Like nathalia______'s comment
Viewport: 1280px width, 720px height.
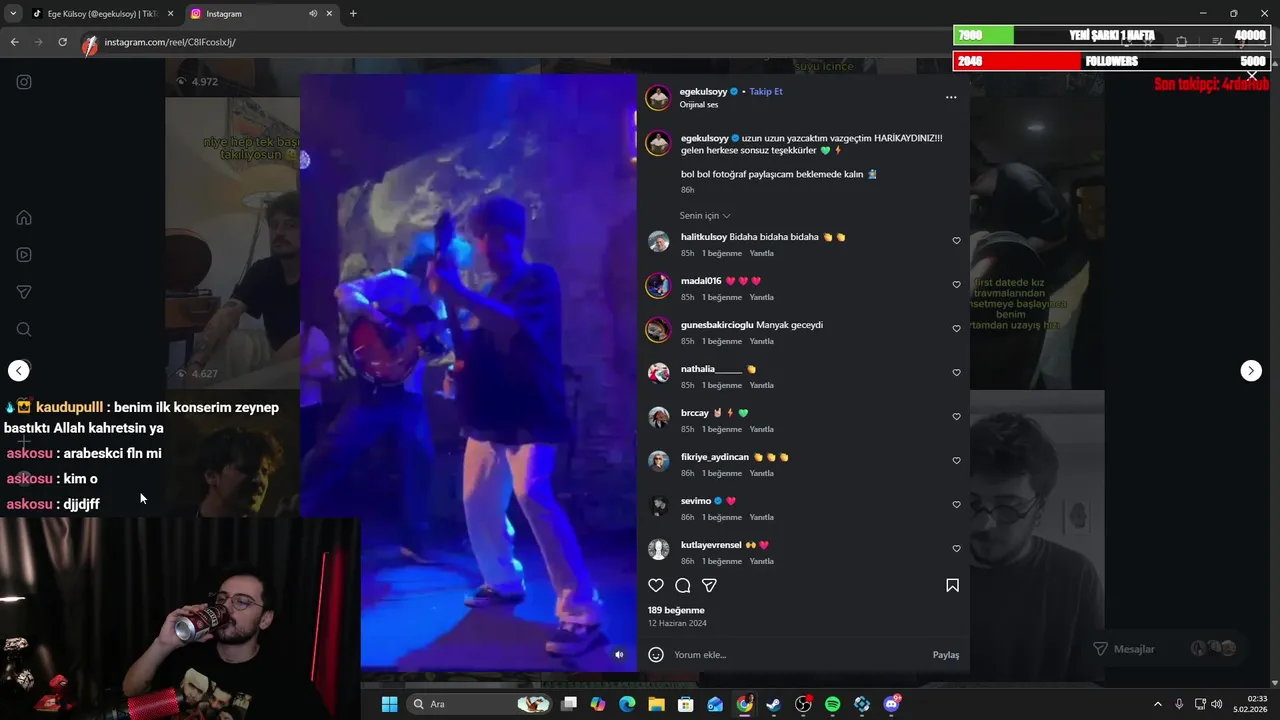click(956, 373)
